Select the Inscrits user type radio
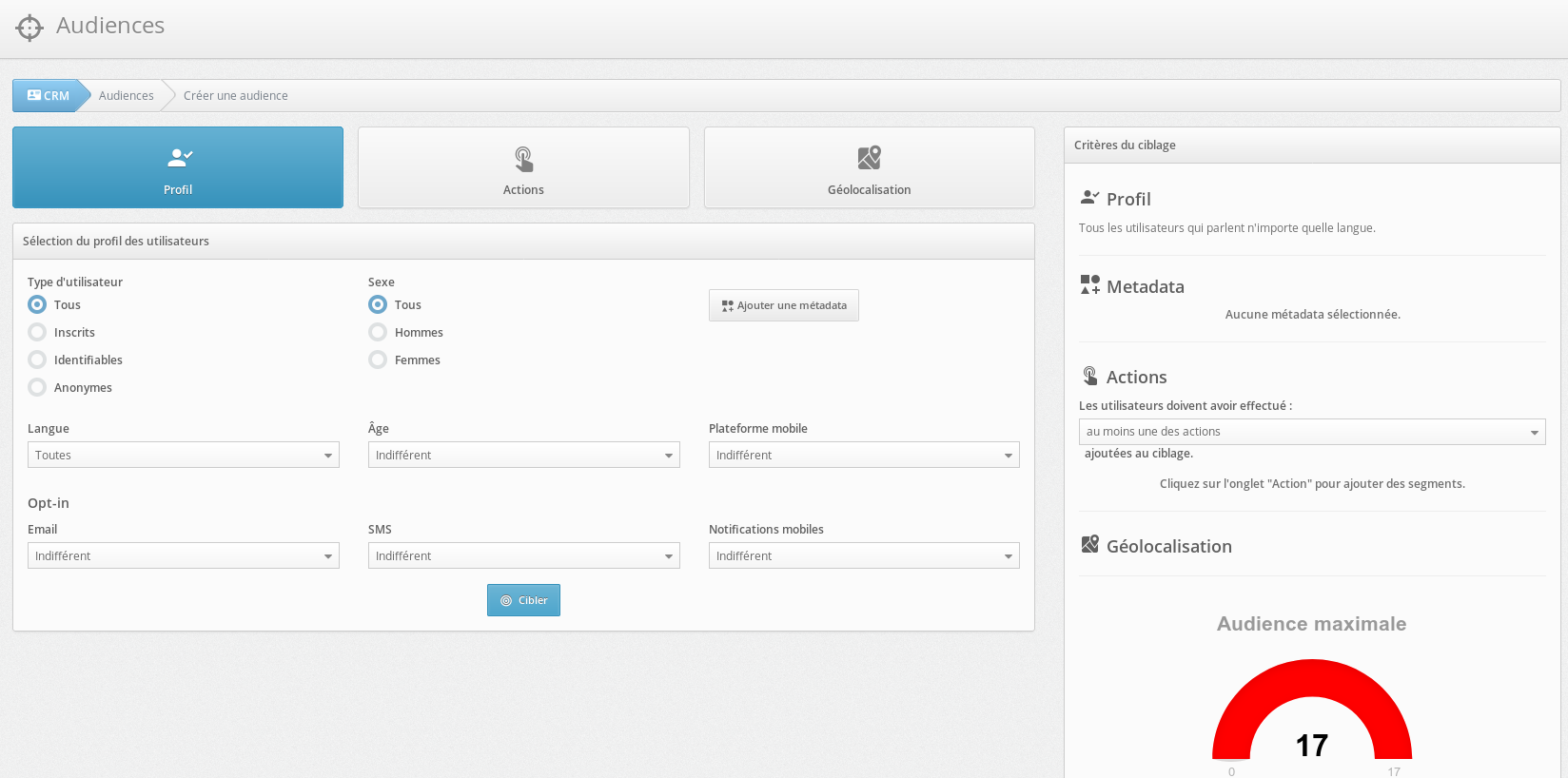 click(x=37, y=332)
